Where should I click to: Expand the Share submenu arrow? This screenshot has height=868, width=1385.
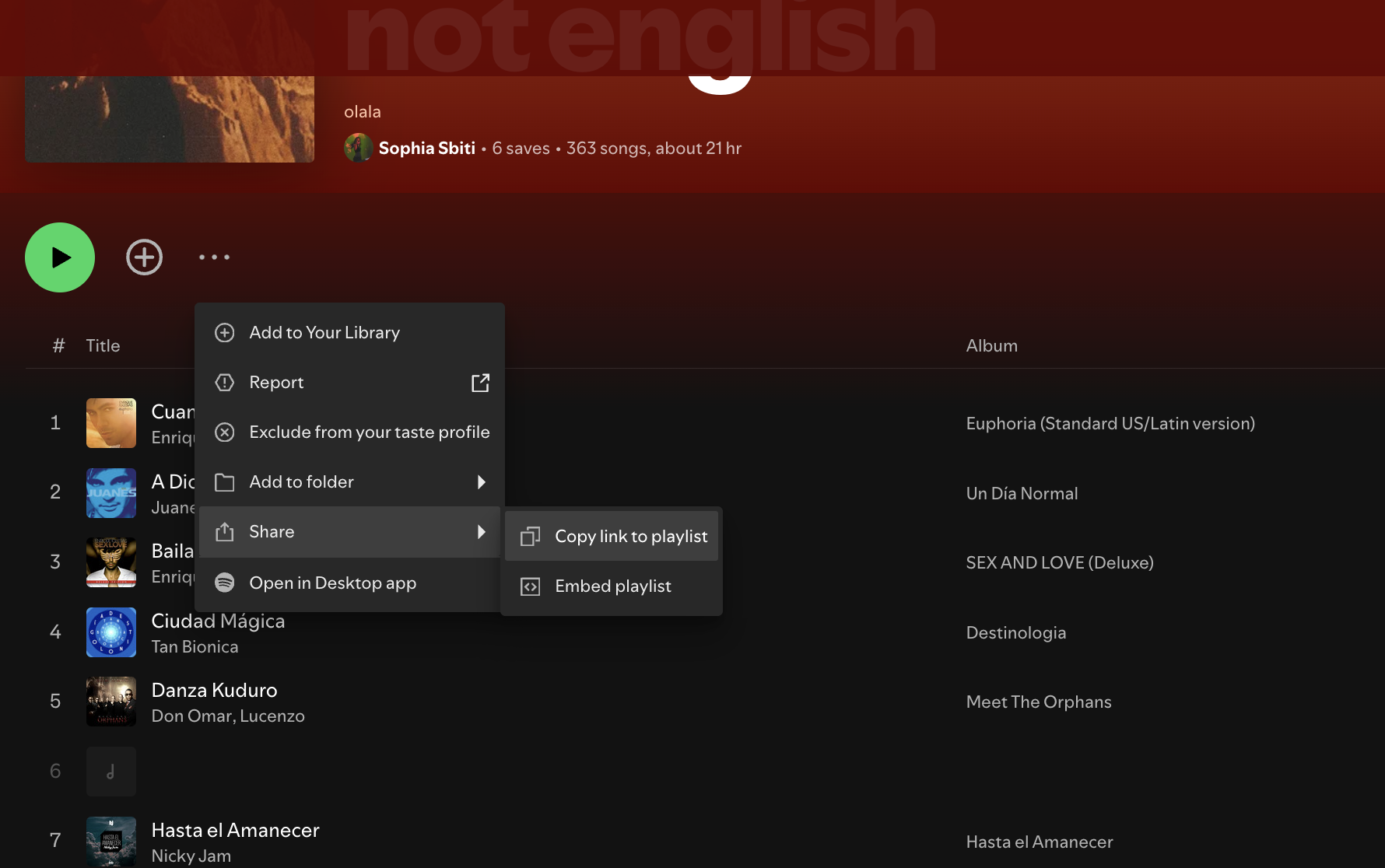tap(481, 532)
